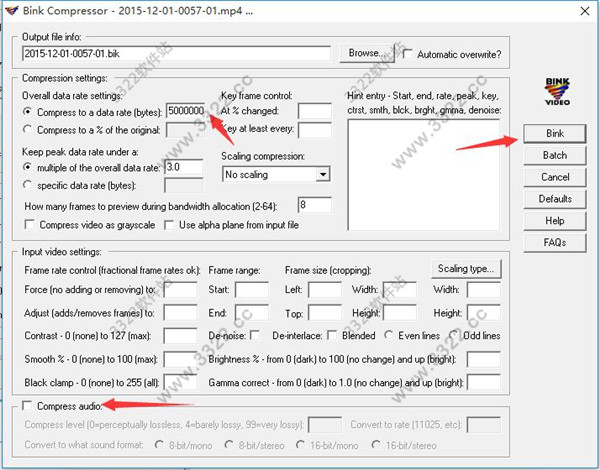Image resolution: width=600 pixels, height=470 pixels.
Task: Click the Smooth % value field
Action: (180, 359)
